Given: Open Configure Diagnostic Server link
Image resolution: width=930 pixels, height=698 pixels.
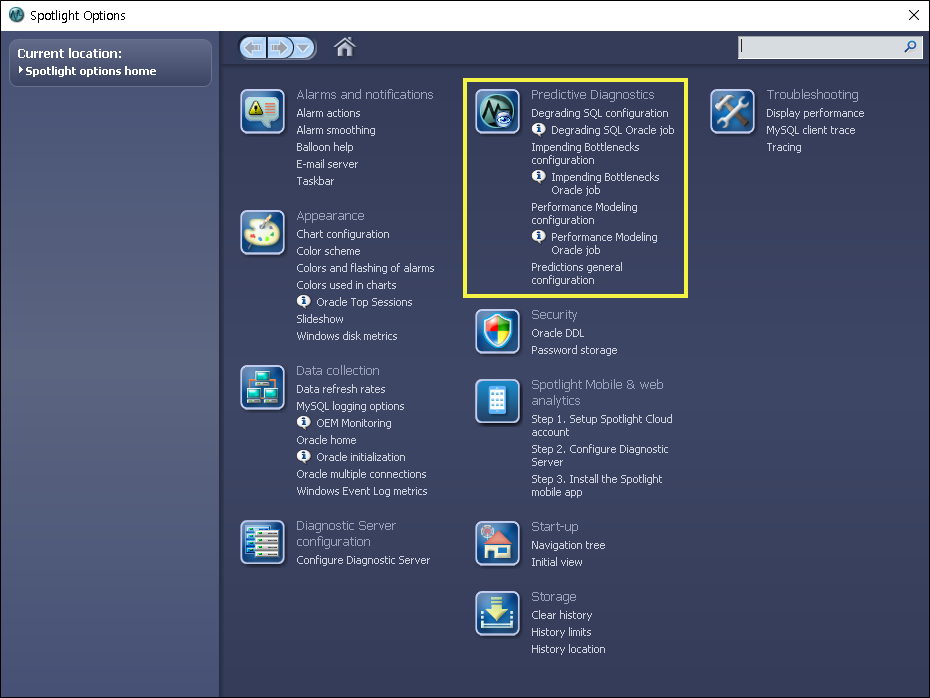Looking at the screenshot, I should coord(363,560).
